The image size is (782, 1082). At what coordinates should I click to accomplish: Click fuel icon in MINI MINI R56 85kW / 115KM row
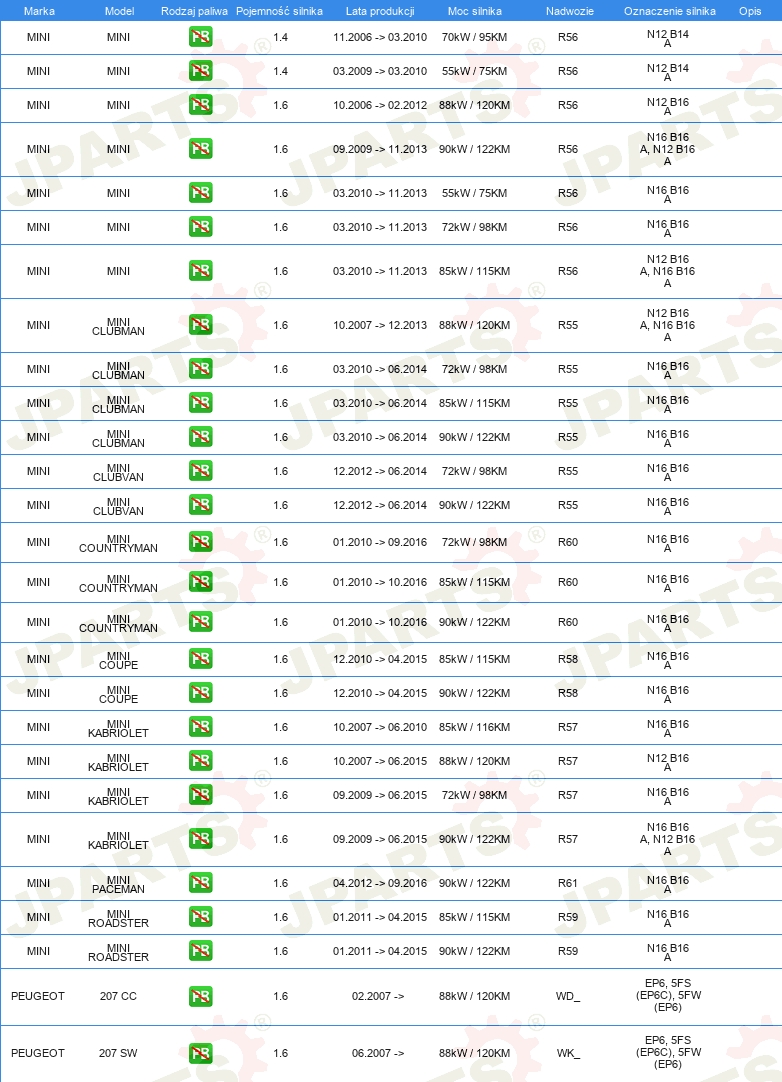200,271
